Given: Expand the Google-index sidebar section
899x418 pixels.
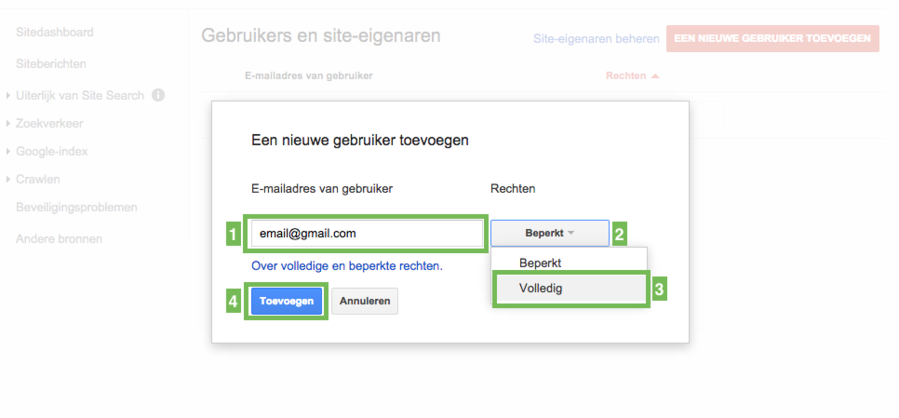Looking at the screenshot, I should (8, 152).
